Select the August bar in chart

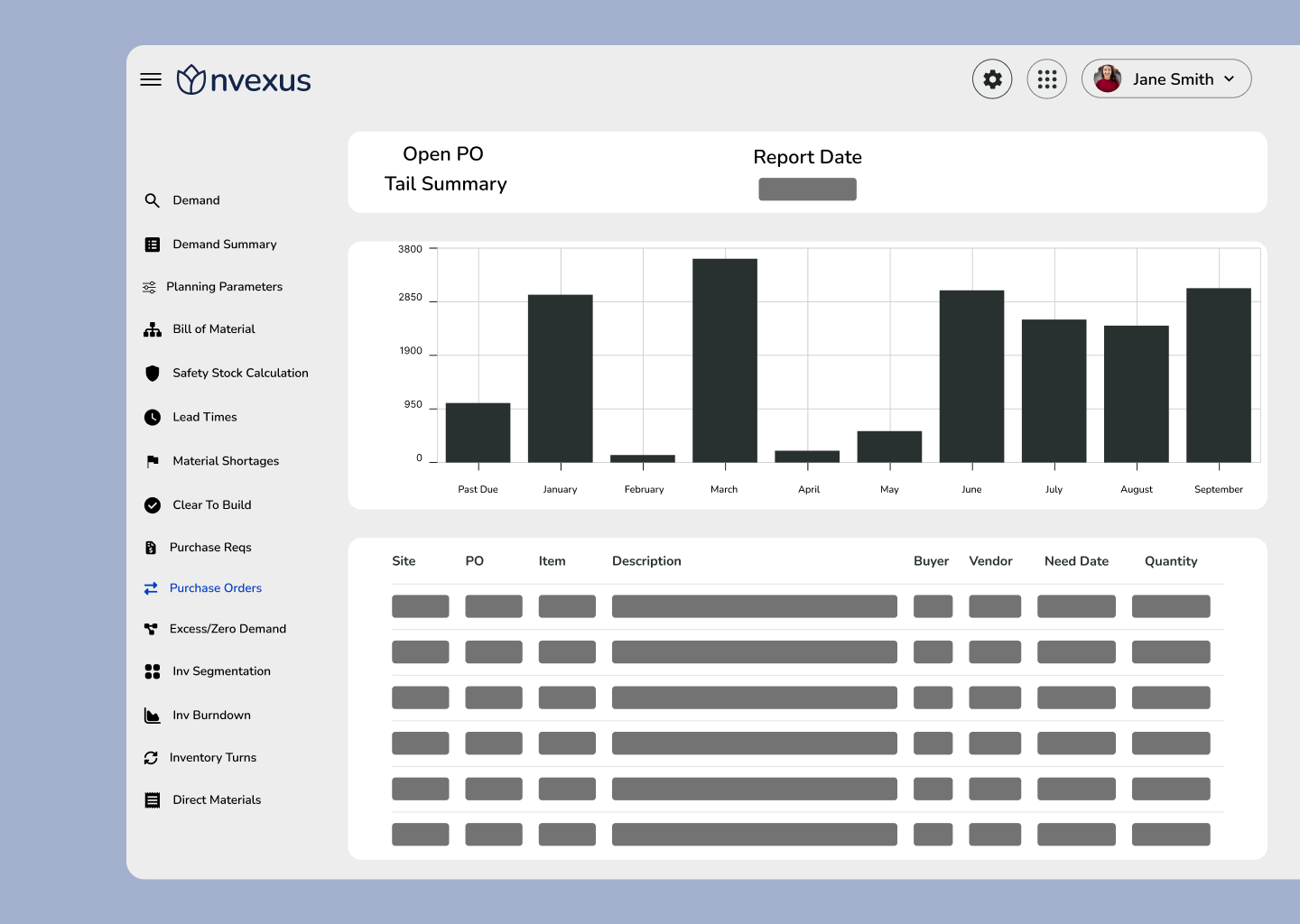(1137, 394)
